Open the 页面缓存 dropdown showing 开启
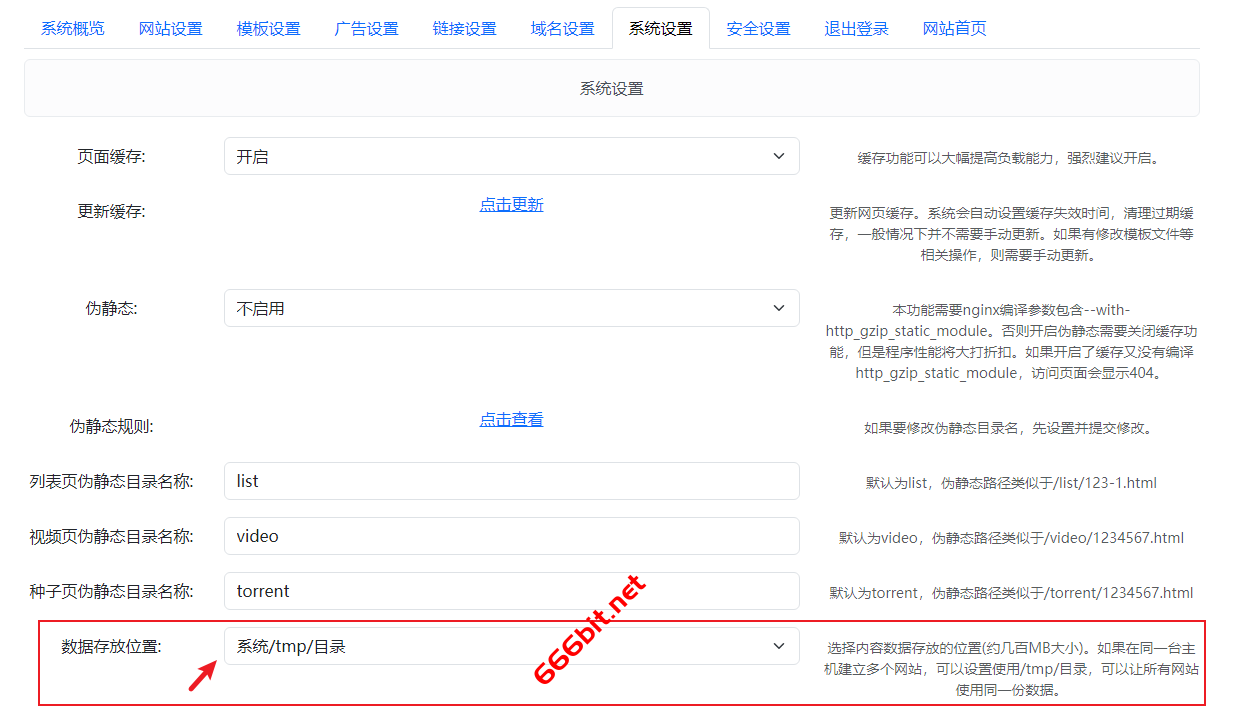The width and height of the screenshot is (1234, 718). pyautogui.click(x=511, y=156)
